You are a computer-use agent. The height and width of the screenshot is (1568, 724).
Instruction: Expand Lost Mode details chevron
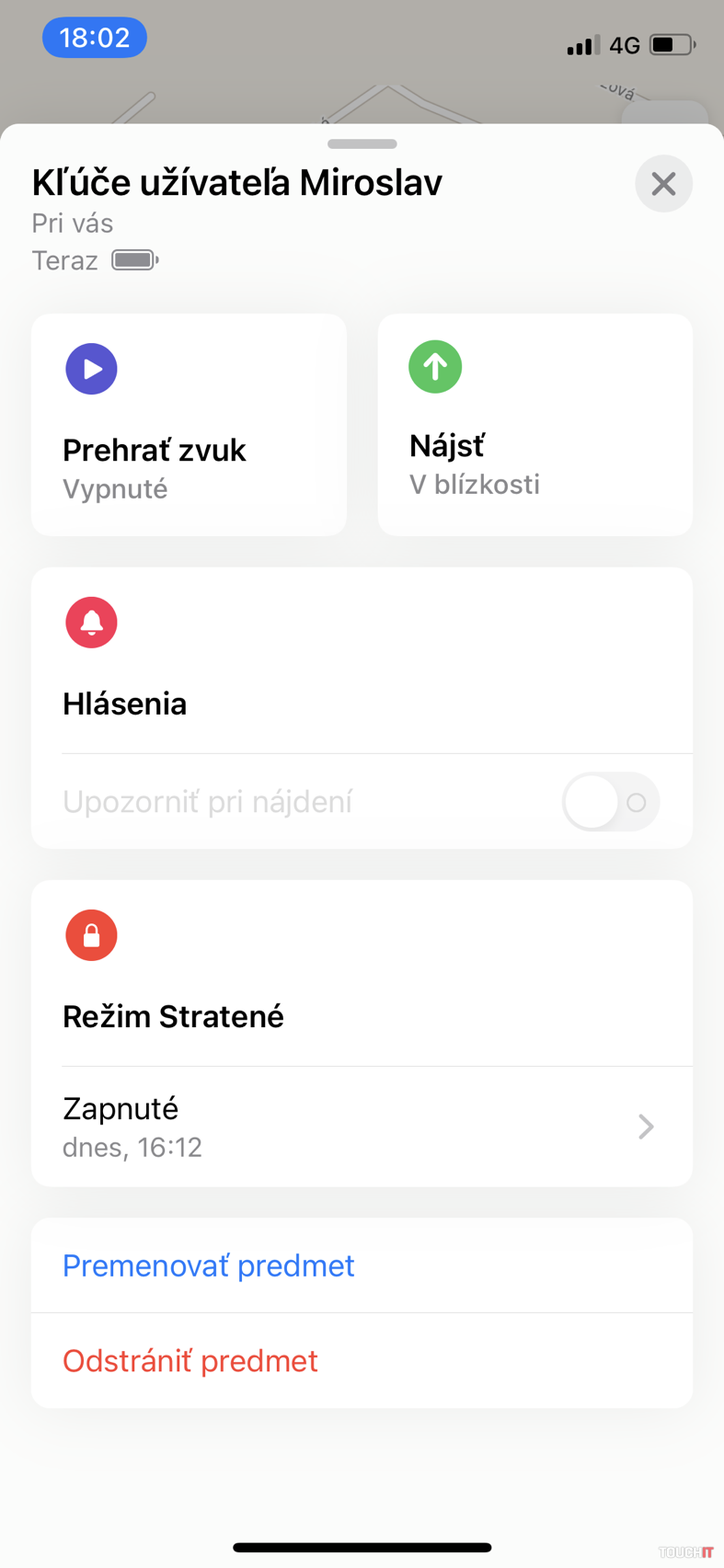[x=646, y=1127]
